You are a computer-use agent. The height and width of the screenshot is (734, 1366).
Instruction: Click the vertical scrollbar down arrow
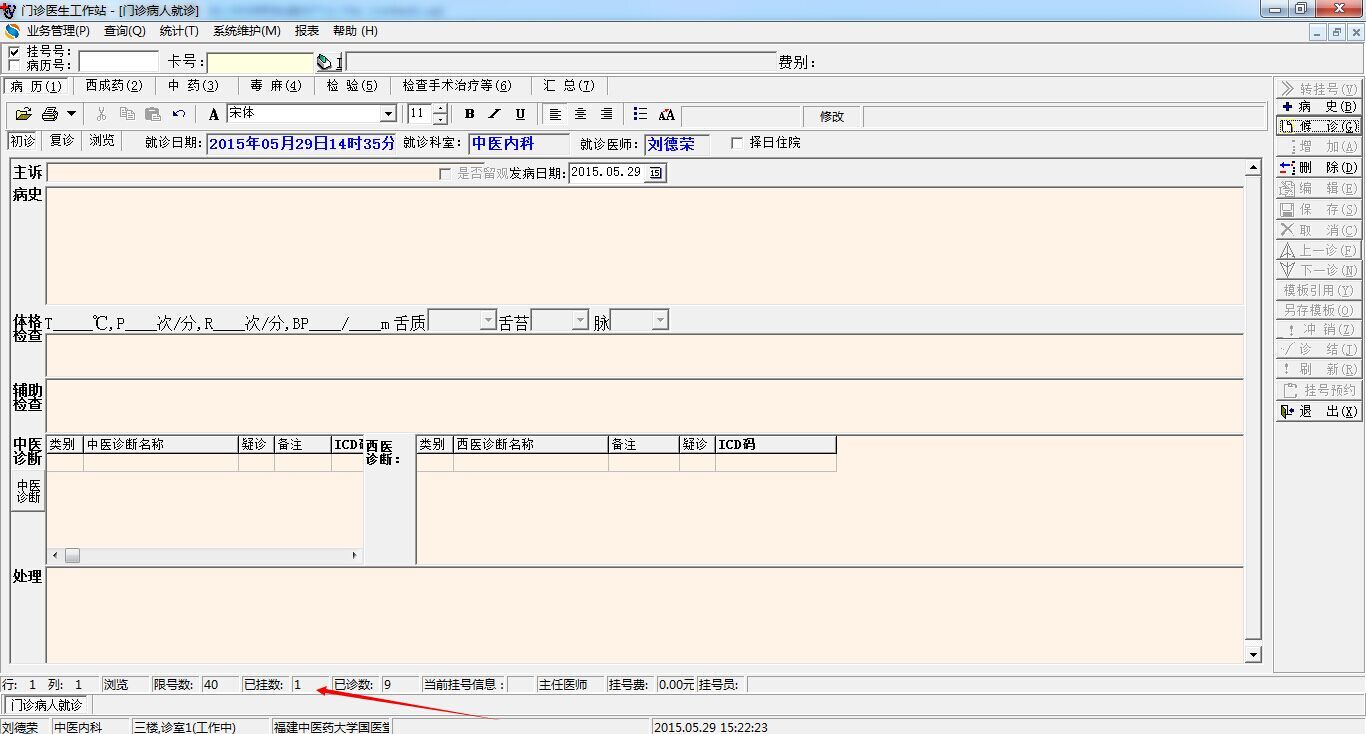pyautogui.click(x=1254, y=654)
